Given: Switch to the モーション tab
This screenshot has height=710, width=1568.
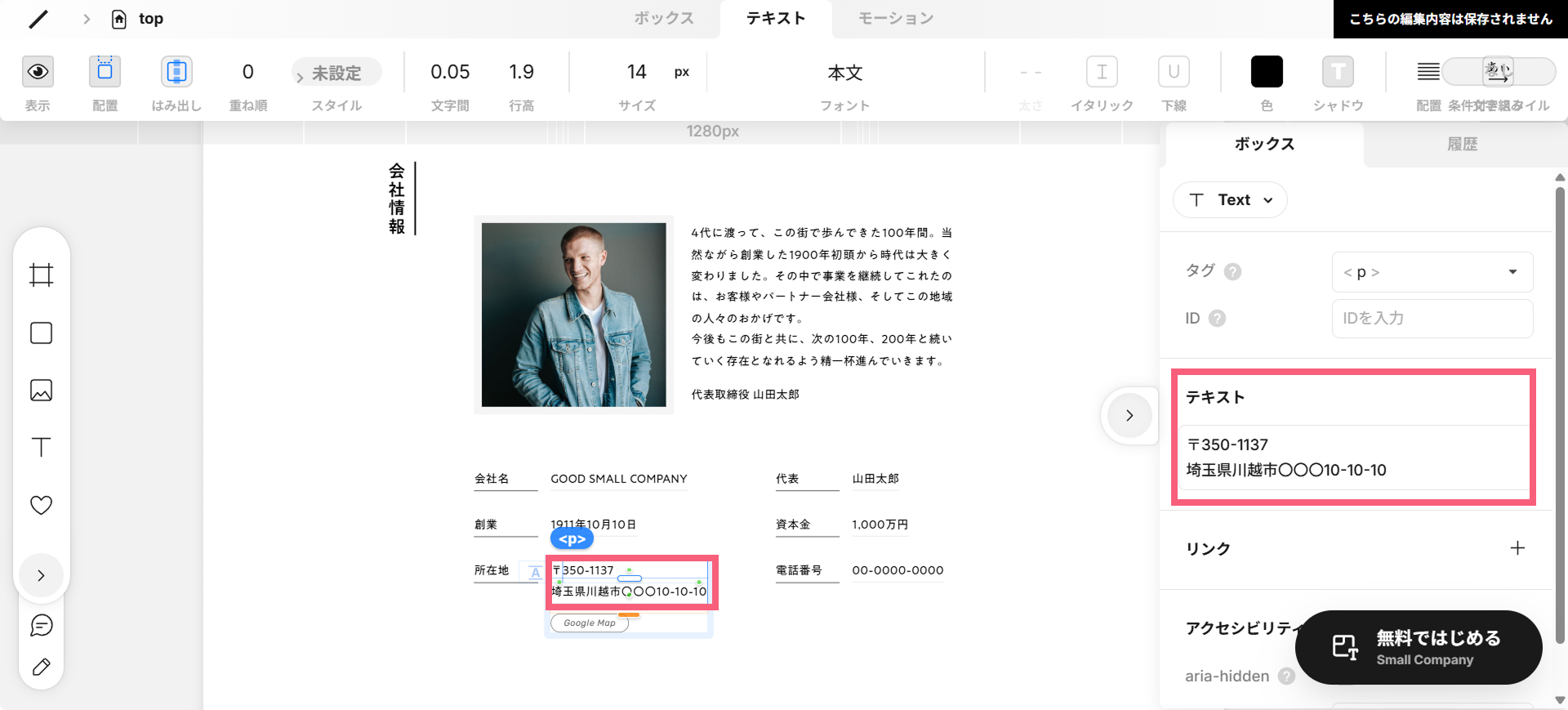Looking at the screenshot, I should [x=896, y=19].
